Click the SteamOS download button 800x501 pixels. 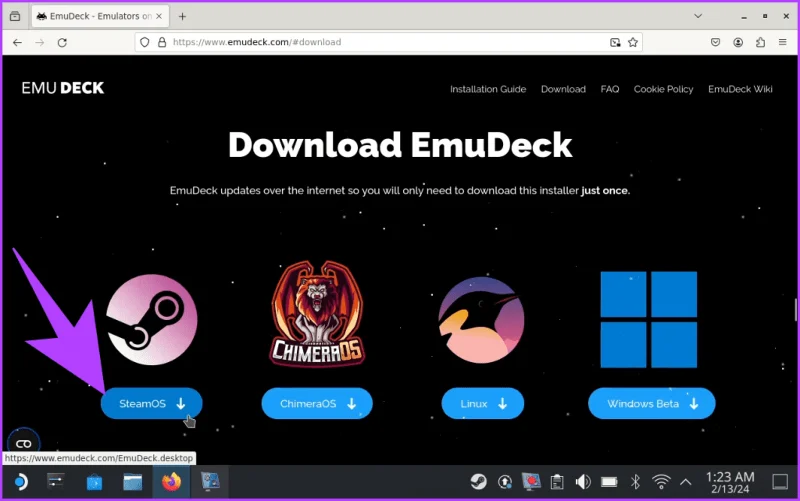click(x=152, y=404)
